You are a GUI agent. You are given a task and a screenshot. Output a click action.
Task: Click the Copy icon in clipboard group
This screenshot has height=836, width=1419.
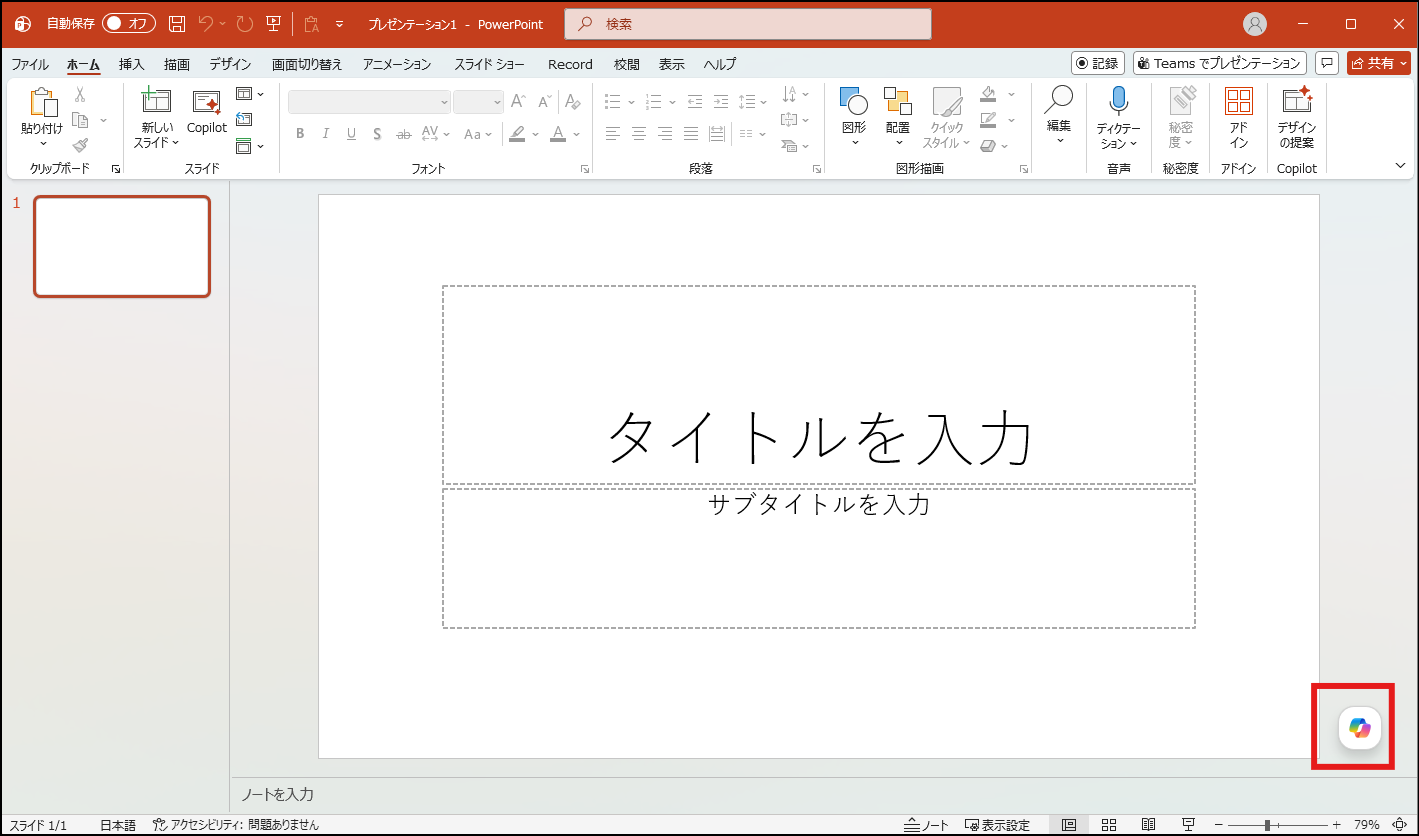[x=80, y=120]
